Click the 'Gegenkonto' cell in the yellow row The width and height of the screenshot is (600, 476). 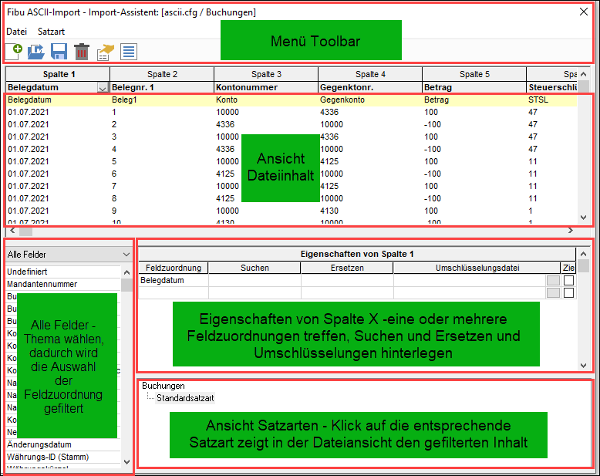pyautogui.click(x=342, y=100)
